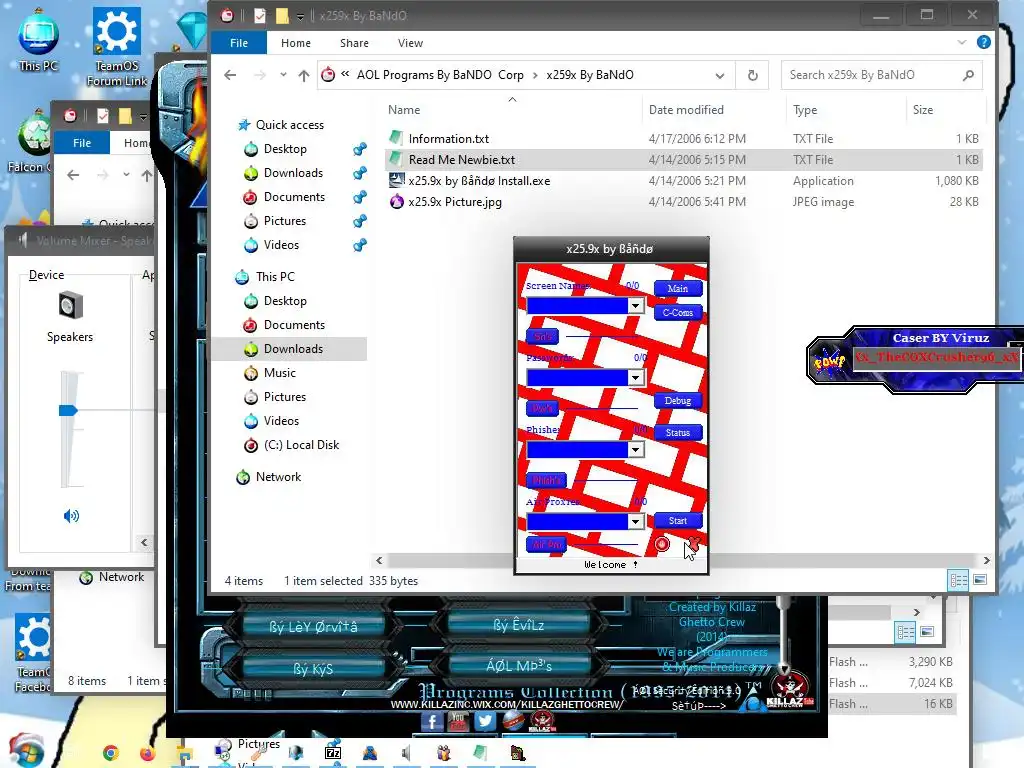
Task: Switch to large icons view in front Explorer
Action: [980, 580]
